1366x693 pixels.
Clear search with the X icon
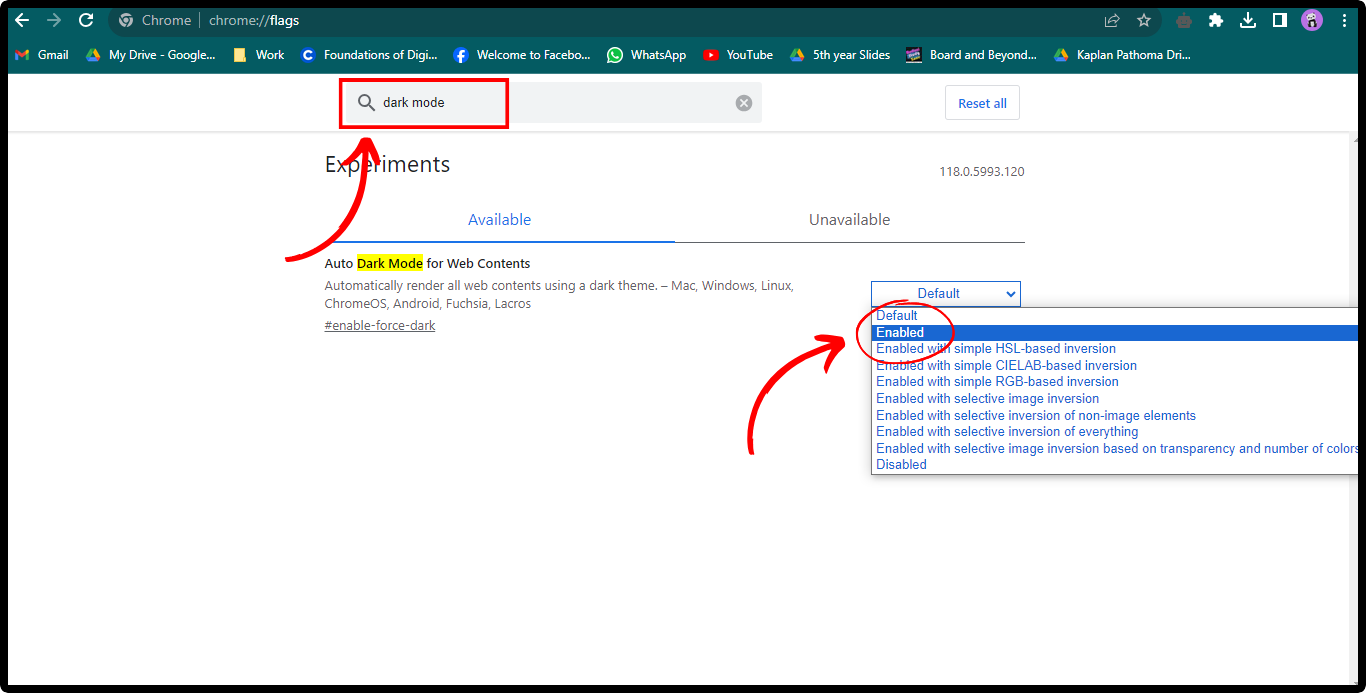pyautogui.click(x=744, y=103)
